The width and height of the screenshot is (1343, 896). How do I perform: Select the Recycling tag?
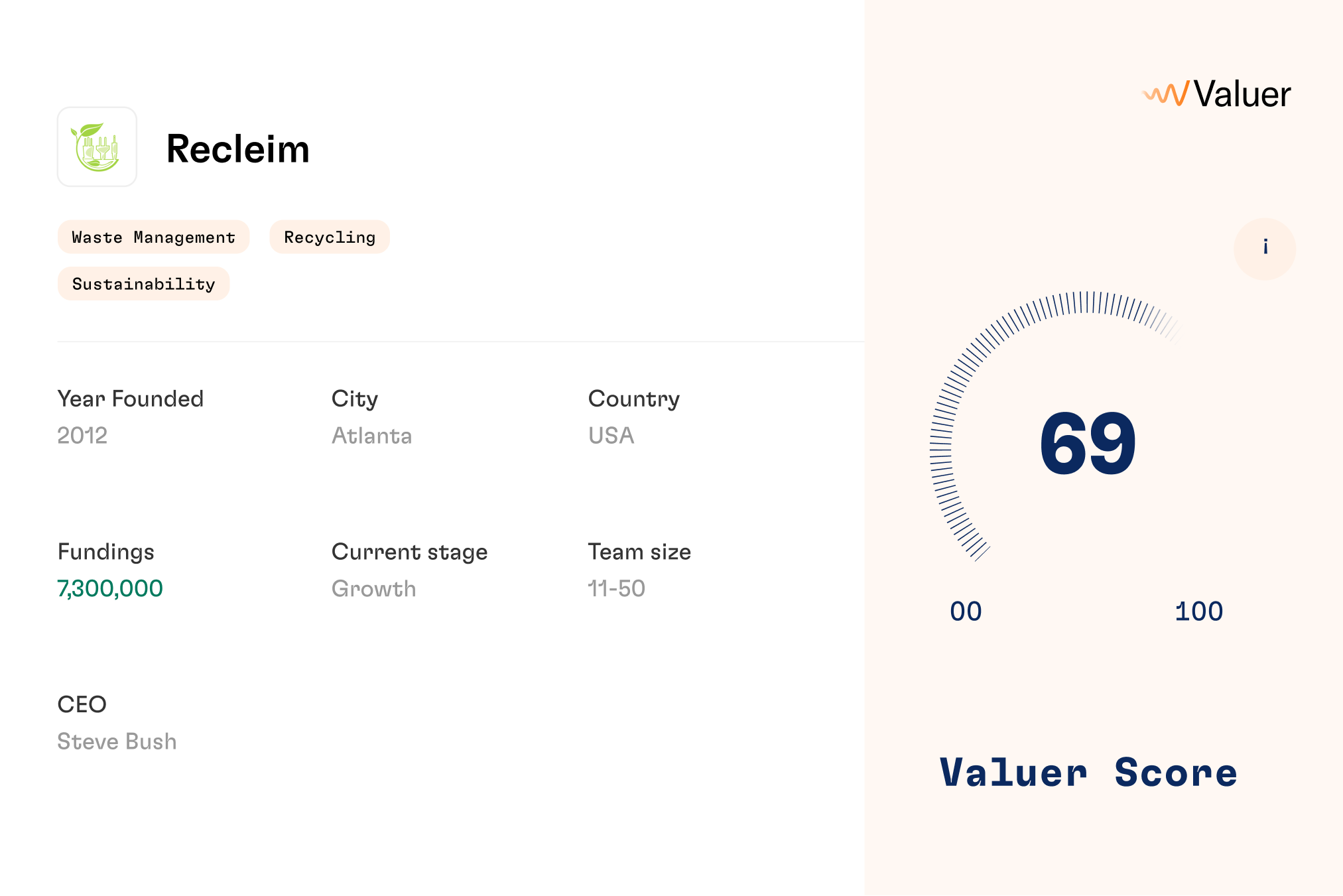330,237
